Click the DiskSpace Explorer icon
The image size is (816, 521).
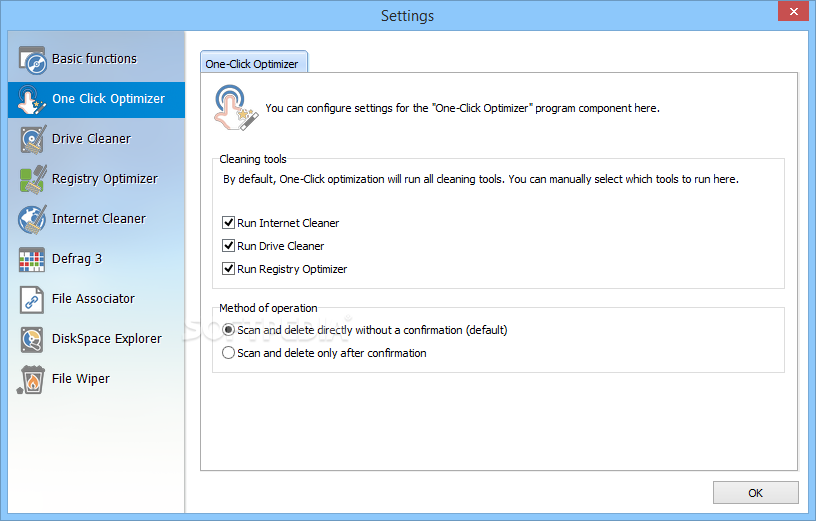(32, 339)
